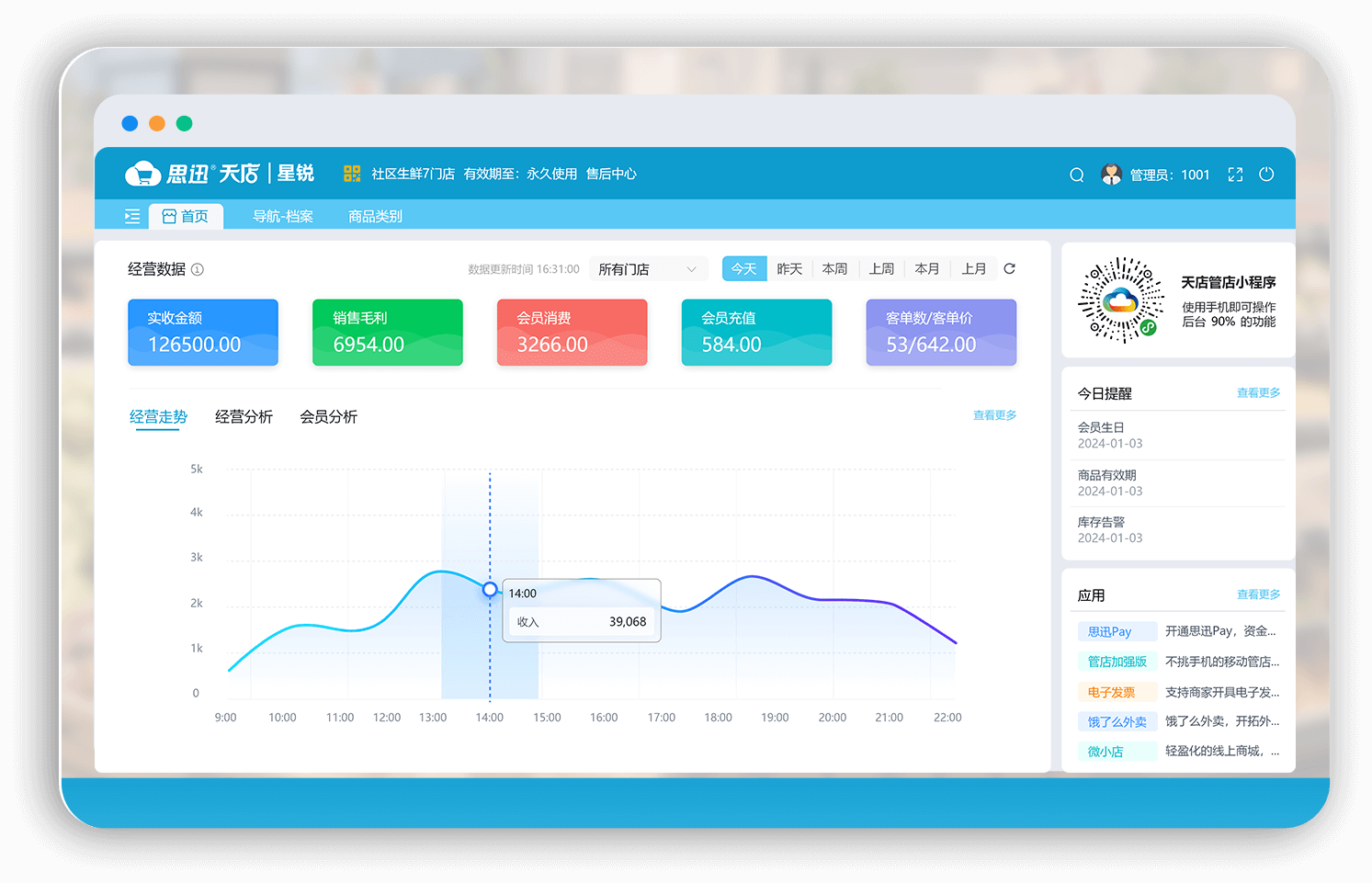
Task: Open the yellow QR/store switcher icon
Action: 351,173
